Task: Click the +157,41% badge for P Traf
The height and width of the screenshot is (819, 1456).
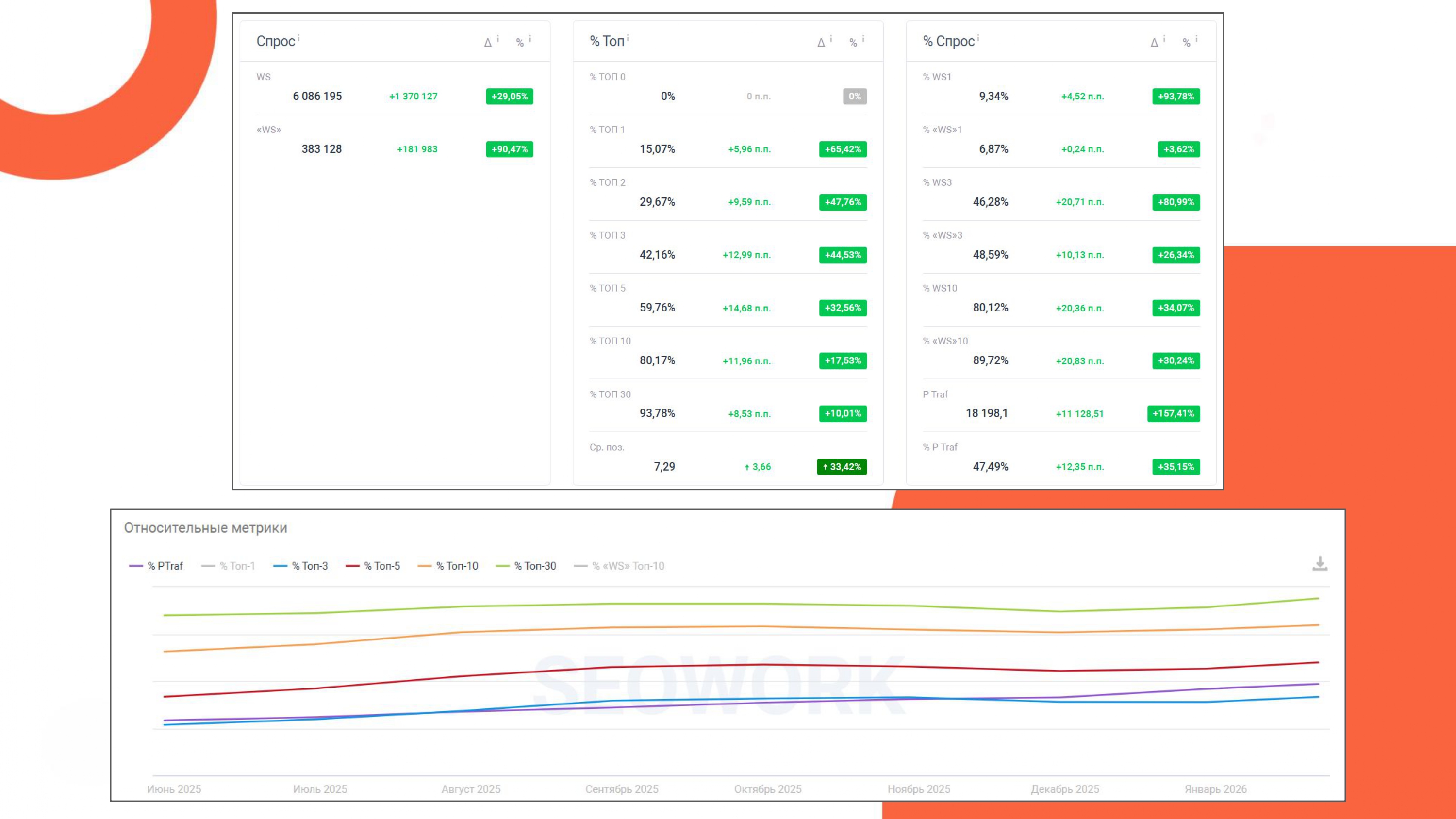Action: coord(1174,413)
